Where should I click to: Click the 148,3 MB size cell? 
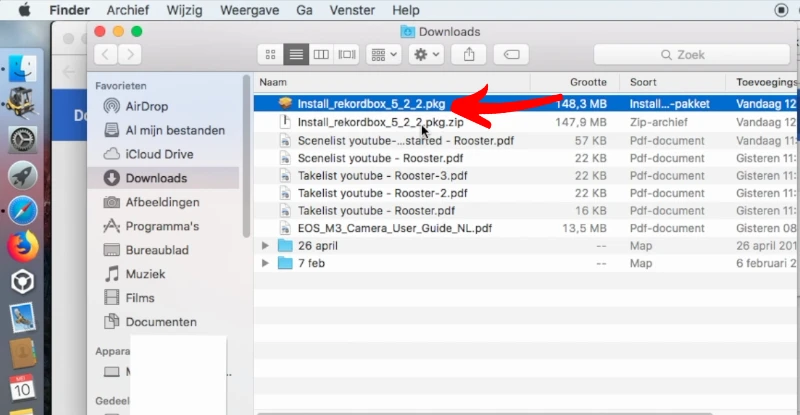(581, 104)
